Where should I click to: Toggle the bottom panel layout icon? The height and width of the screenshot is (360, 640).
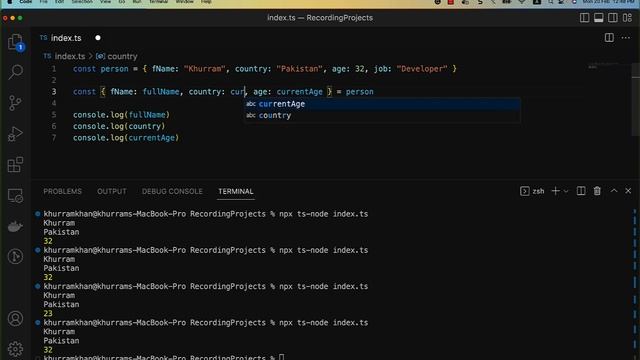click(599, 18)
